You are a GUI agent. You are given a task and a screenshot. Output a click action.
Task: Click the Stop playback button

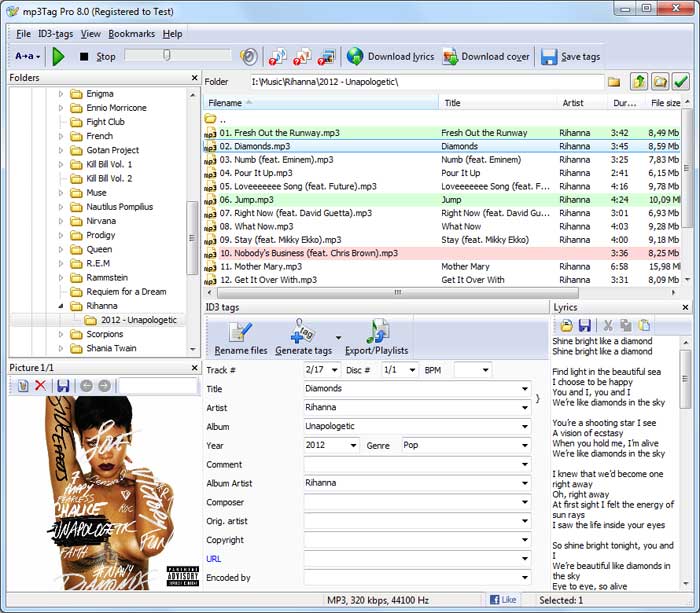tap(84, 57)
